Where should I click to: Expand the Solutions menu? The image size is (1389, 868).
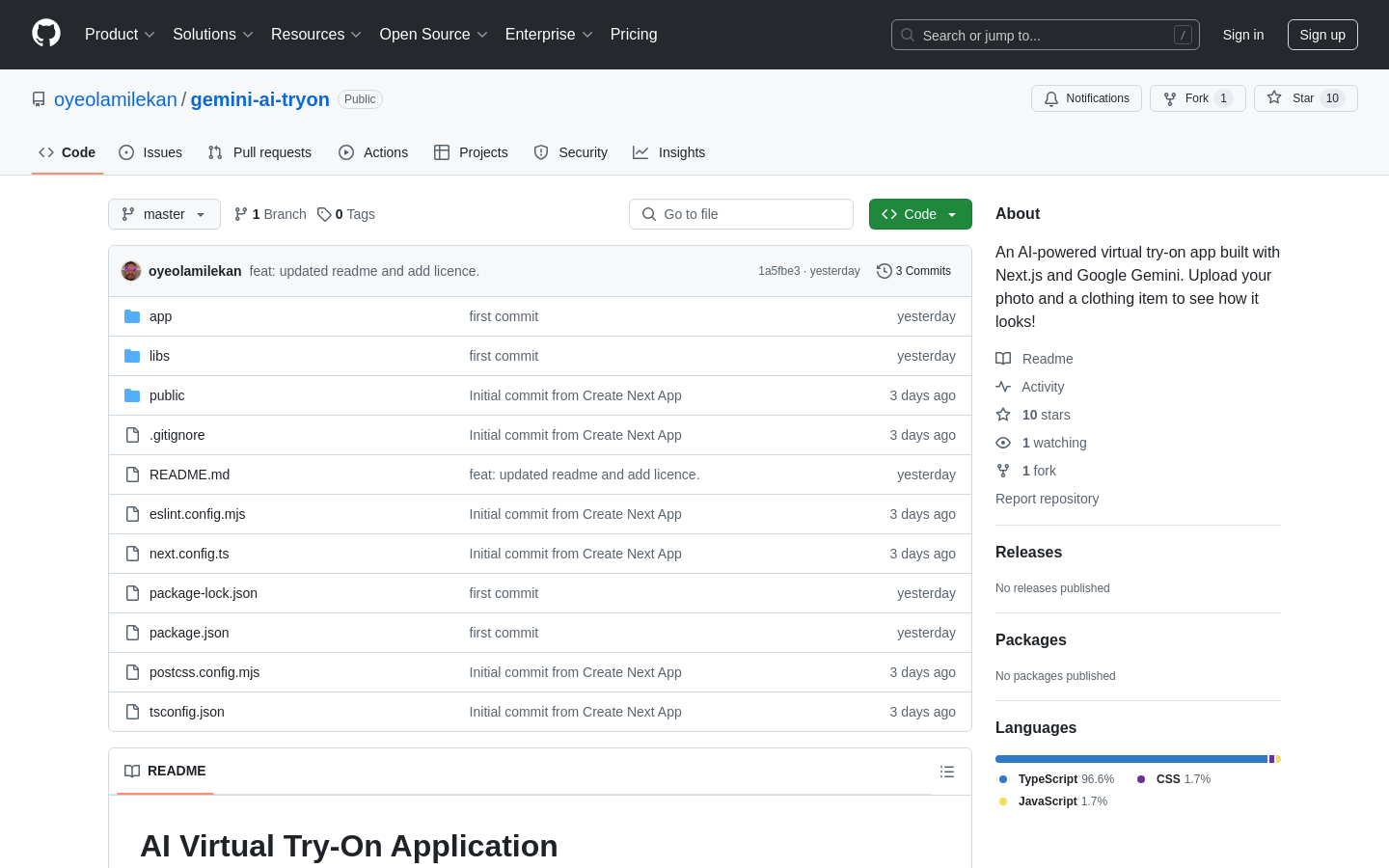click(x=213, y=34)
